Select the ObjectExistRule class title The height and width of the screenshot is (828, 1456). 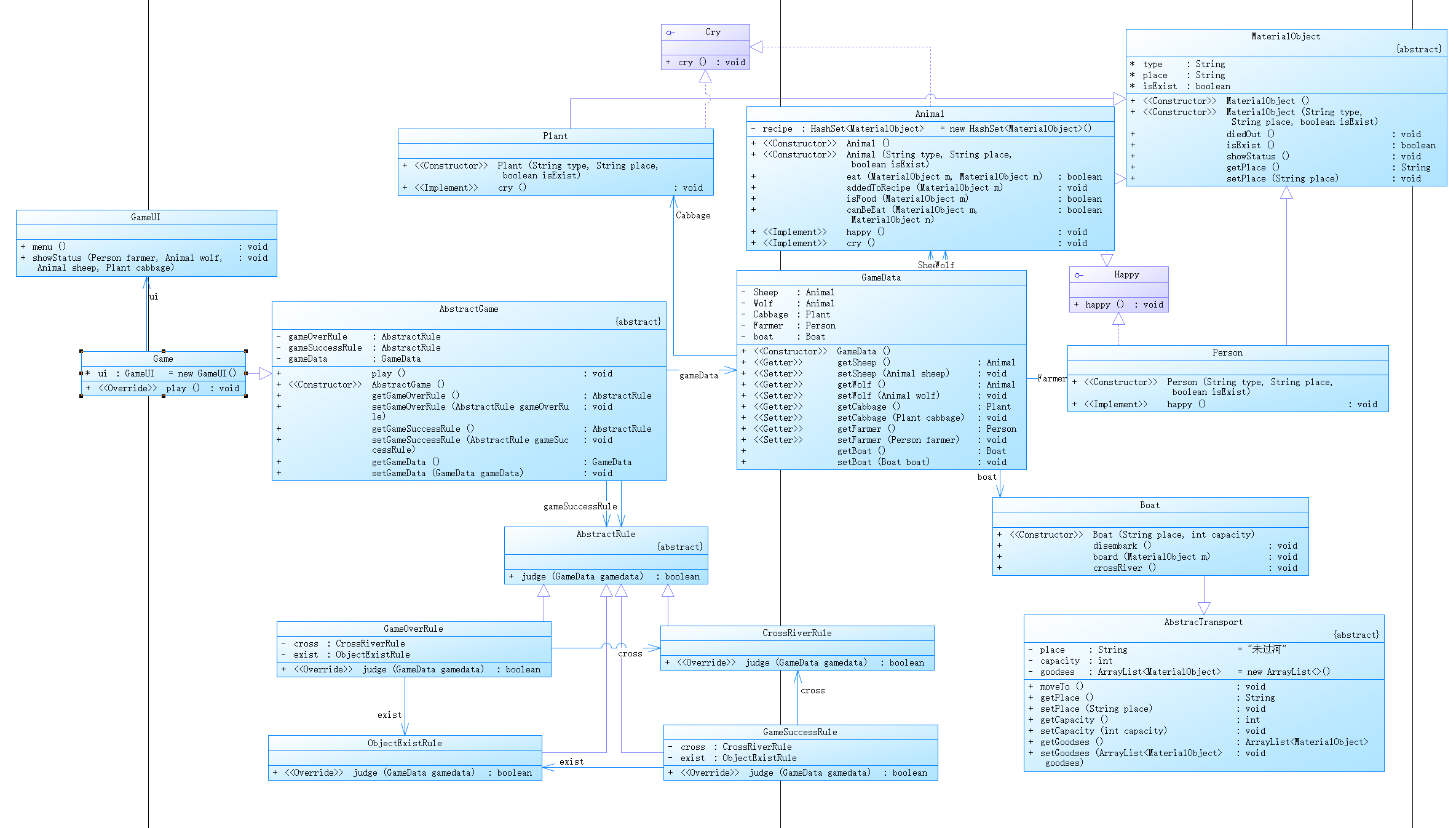405,743
